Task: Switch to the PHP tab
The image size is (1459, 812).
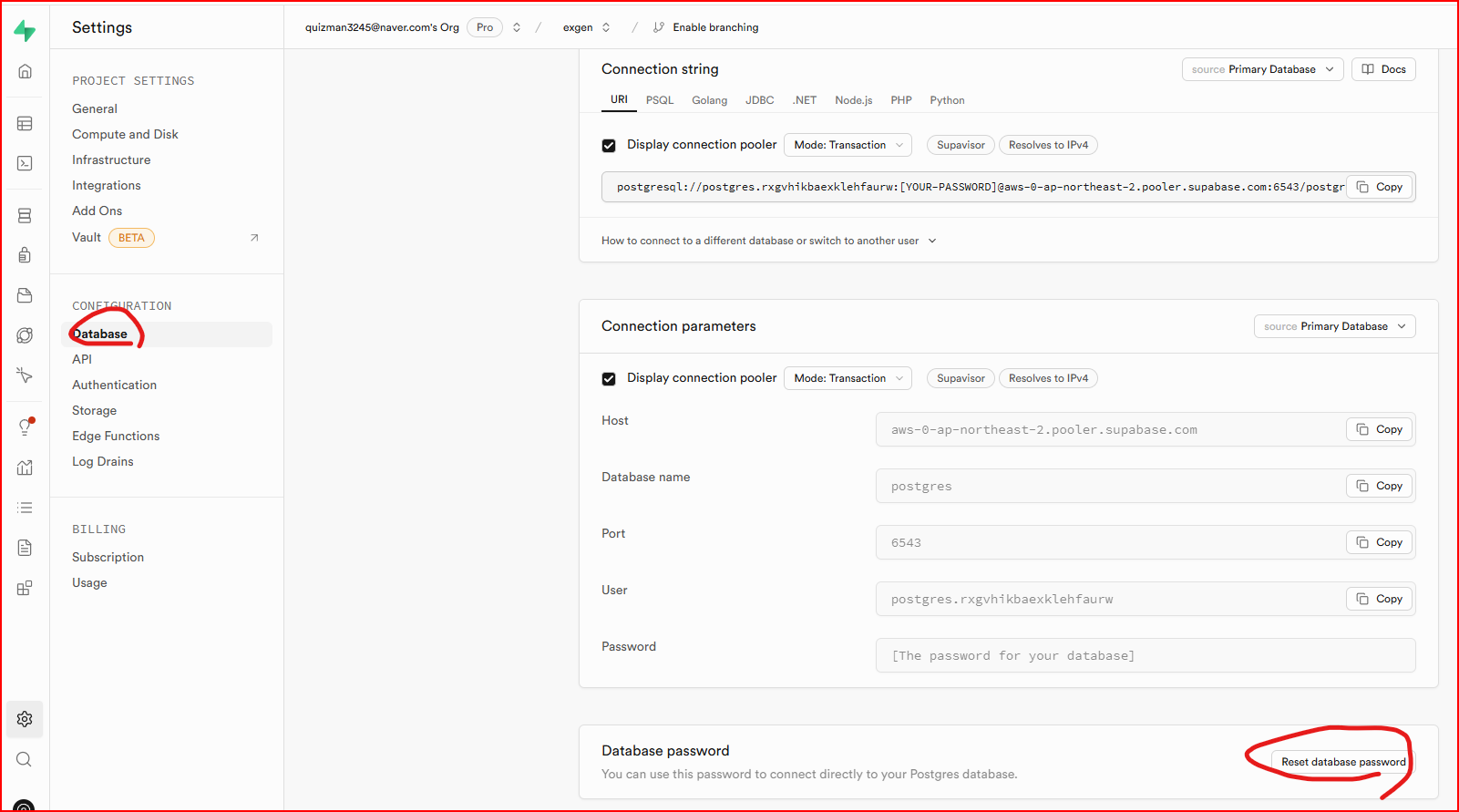Action: (x=901, y=100)
